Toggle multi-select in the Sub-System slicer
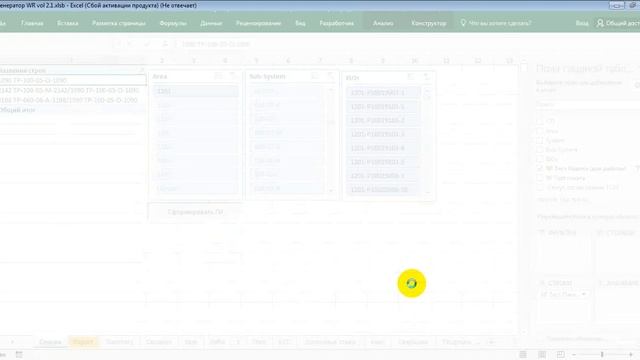Screen dimensions: 640x360 tap(315, 76)
